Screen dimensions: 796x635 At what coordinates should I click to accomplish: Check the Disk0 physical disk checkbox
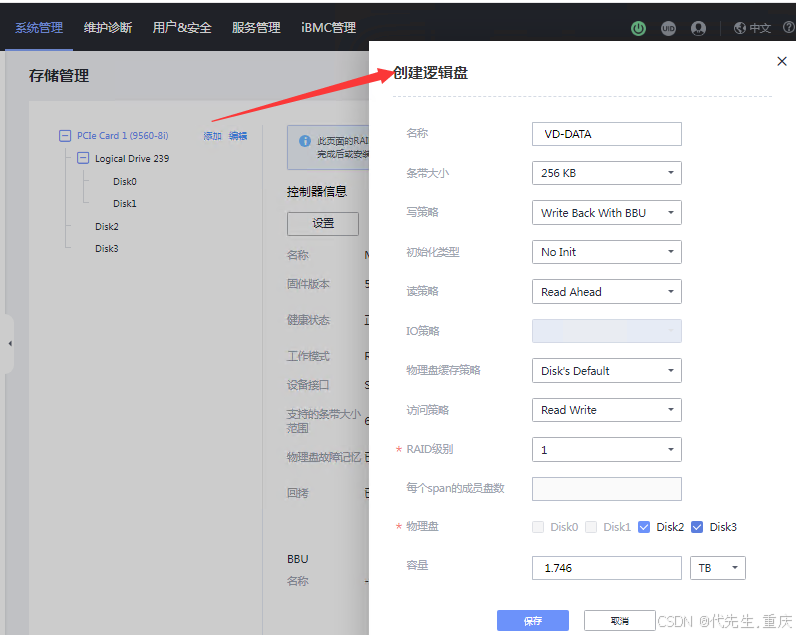coord(538,527)
